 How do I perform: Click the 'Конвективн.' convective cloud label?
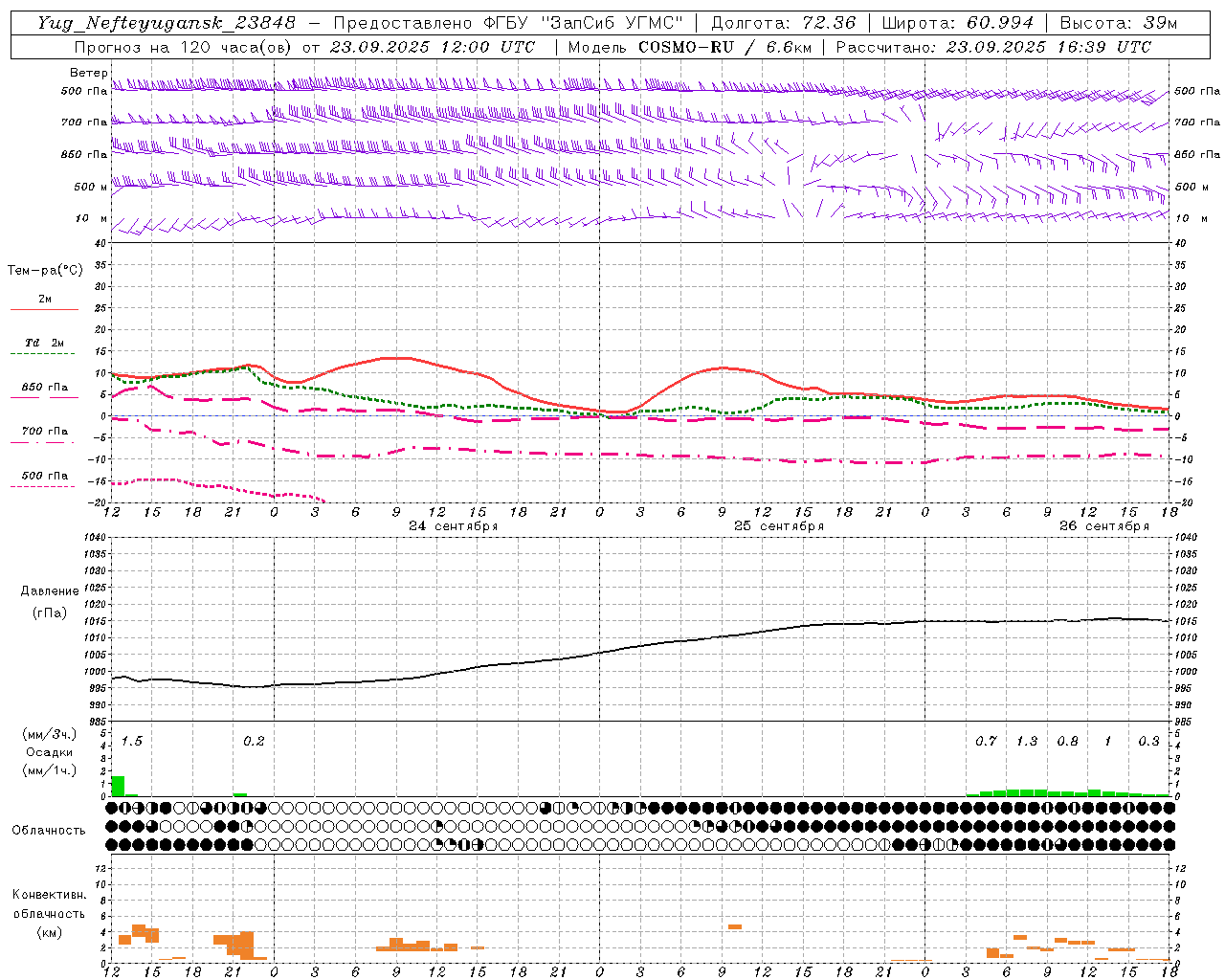click(x=50, y=895)
